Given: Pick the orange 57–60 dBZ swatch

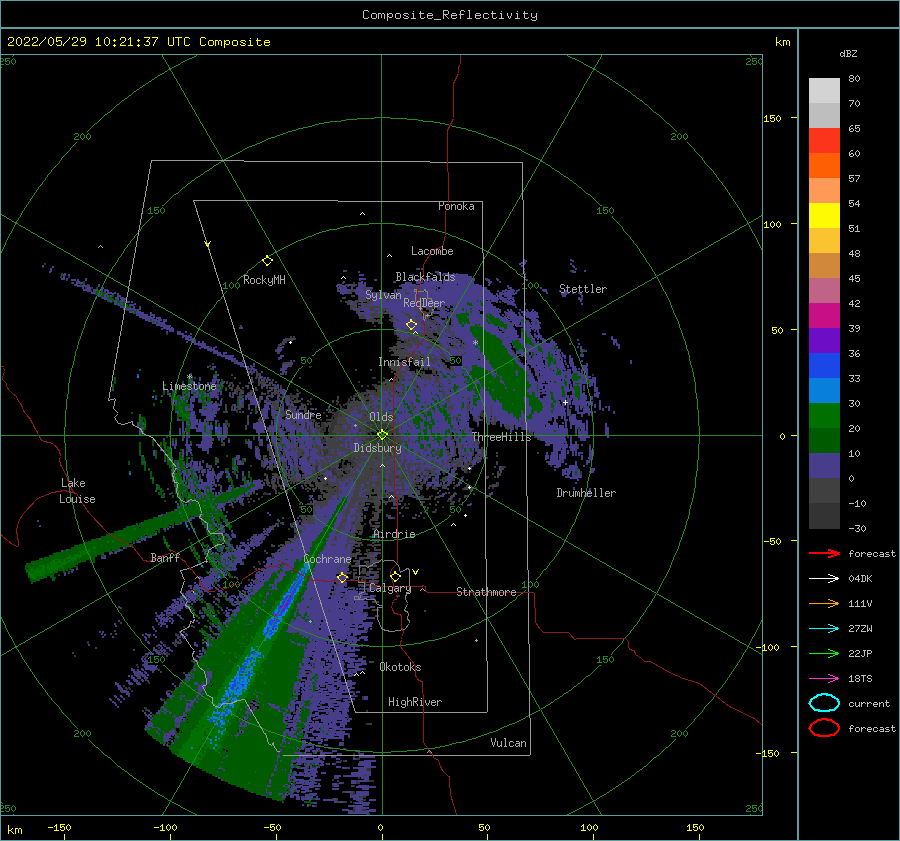Looking at the screenshot, I should pos(824,166).
